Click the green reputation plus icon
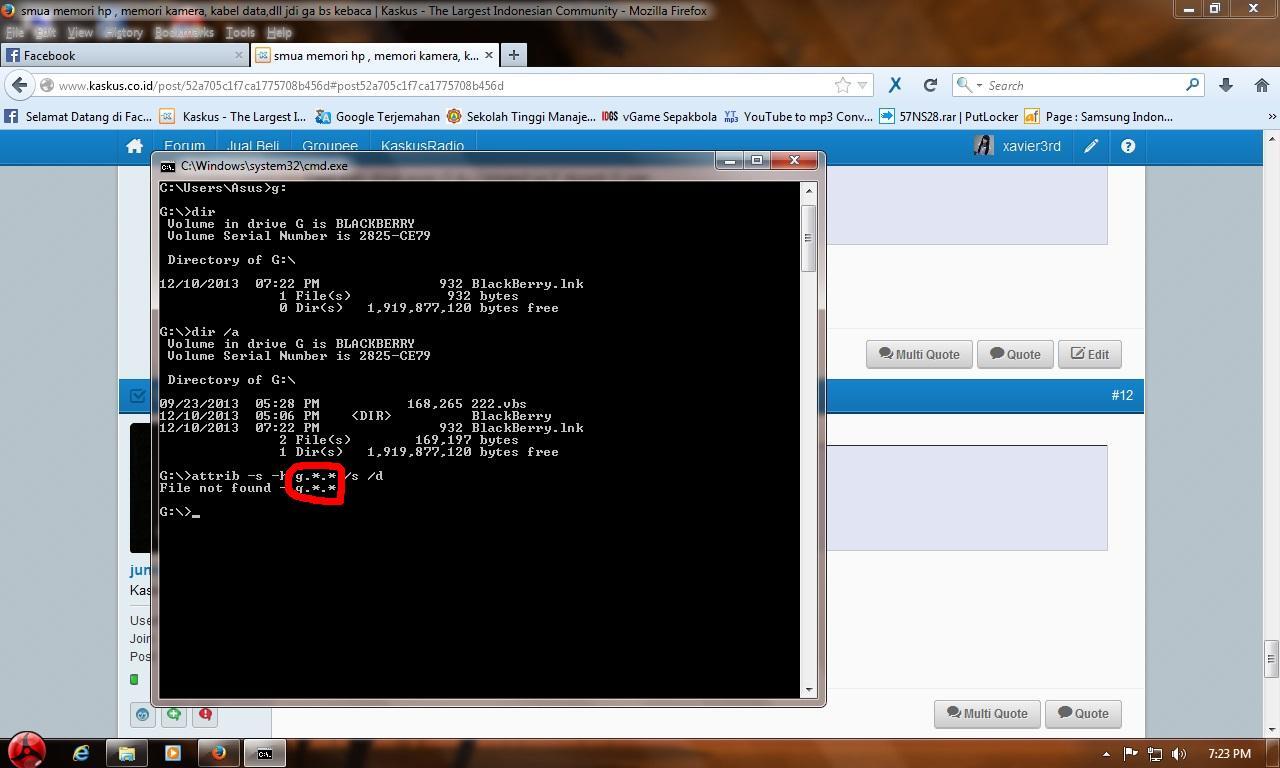The image size is (1280, 768). [x=174, y=714]
